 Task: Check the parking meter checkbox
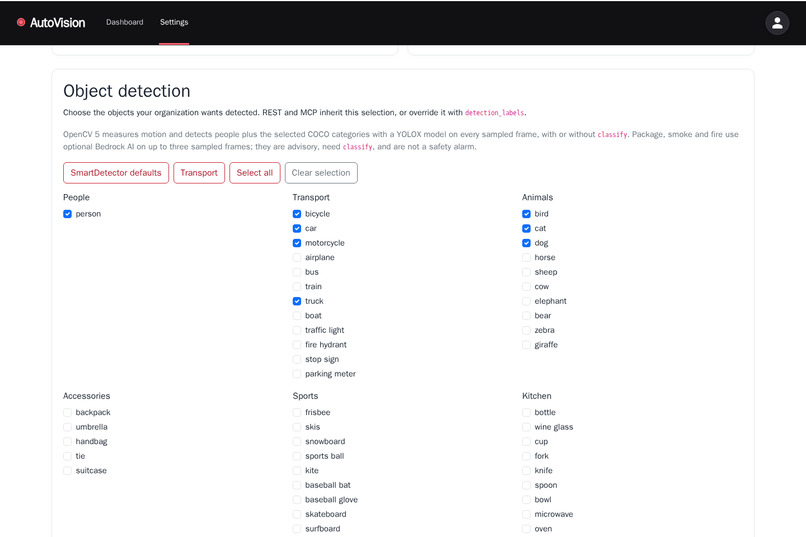tap(297, 374)
